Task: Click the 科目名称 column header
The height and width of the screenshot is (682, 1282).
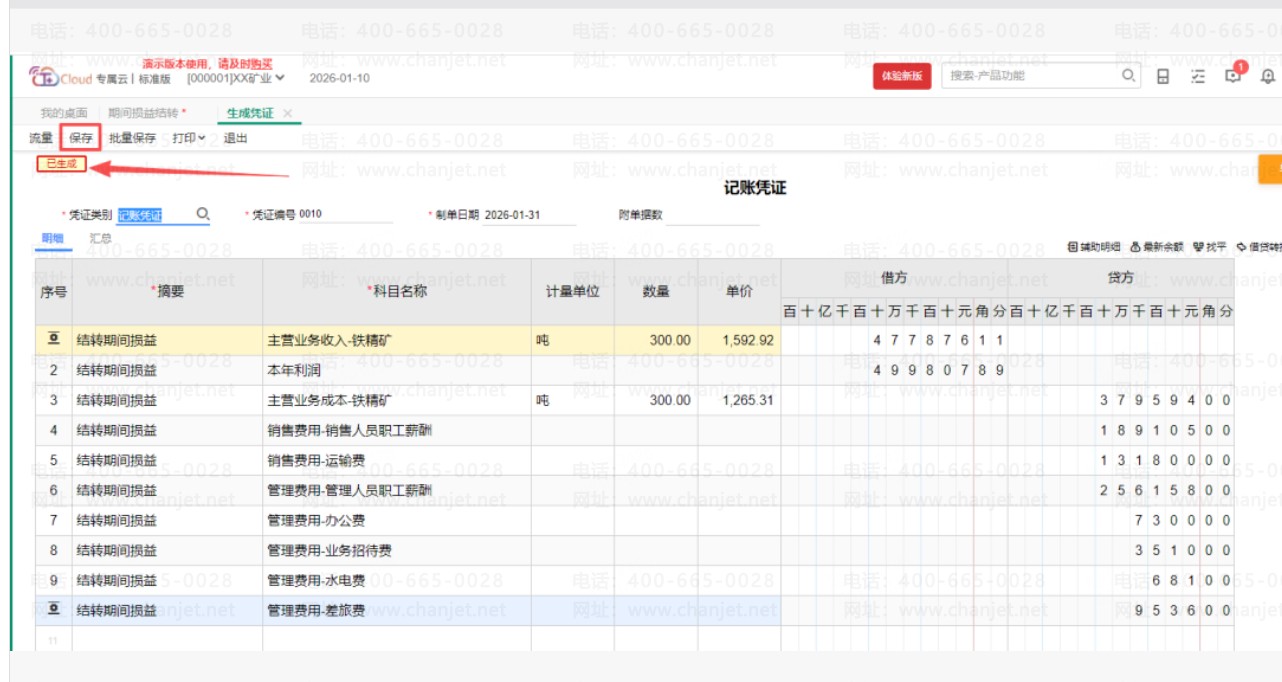Action: [x=397, y=291]
